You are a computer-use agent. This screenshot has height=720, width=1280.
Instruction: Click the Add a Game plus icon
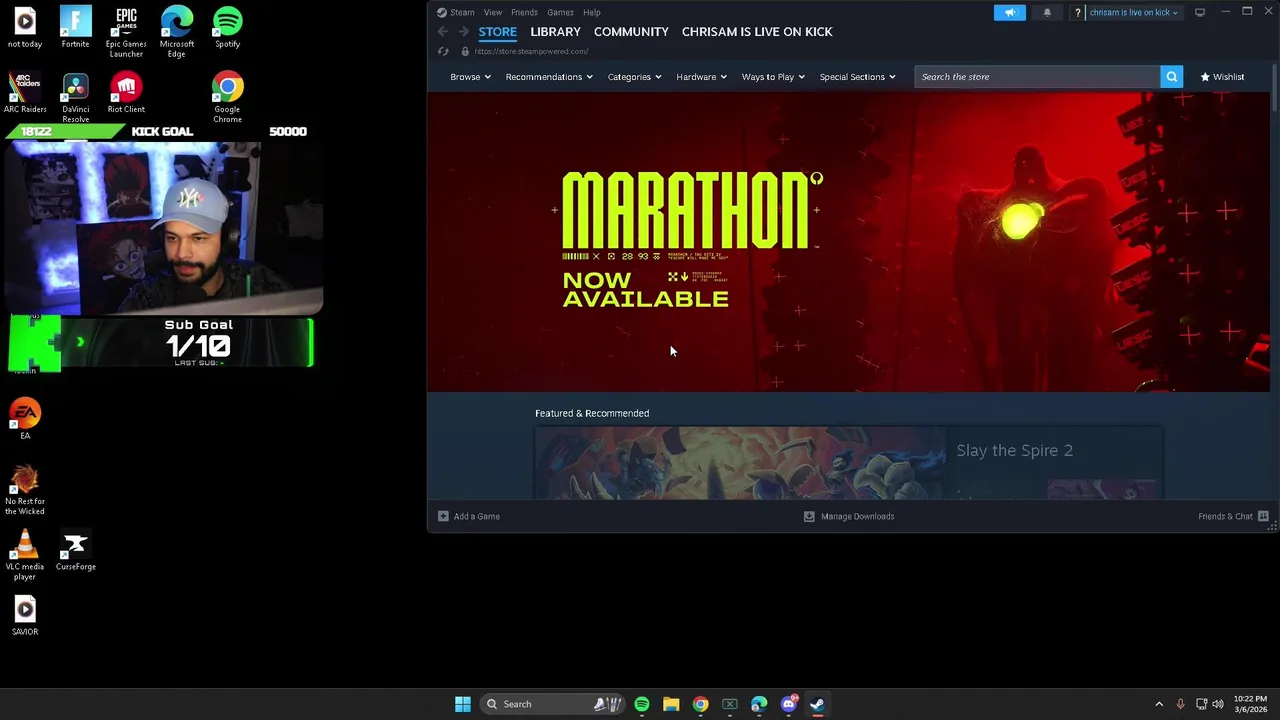[x=443, y=516]
